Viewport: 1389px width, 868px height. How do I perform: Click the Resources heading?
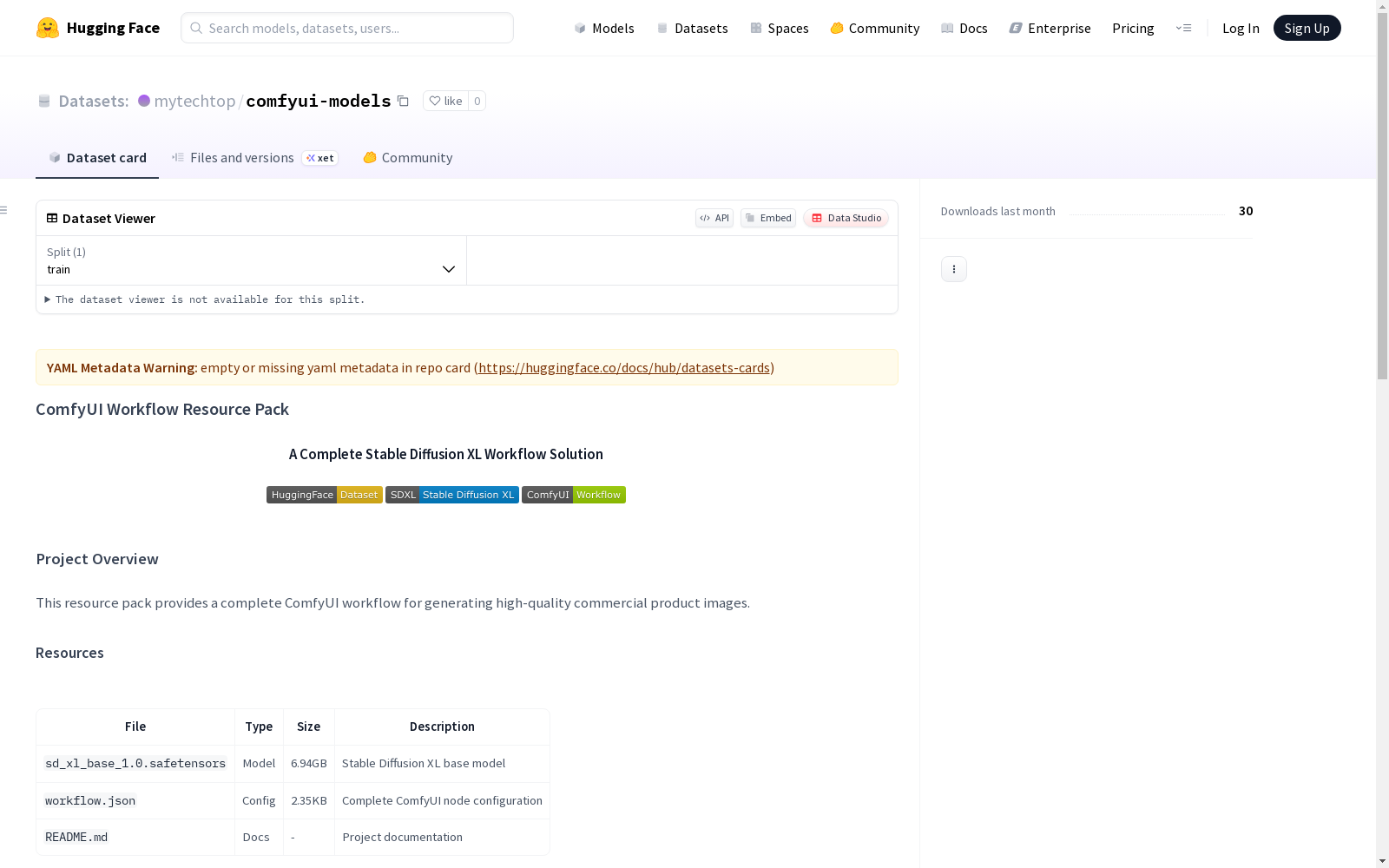coord(69,653)
